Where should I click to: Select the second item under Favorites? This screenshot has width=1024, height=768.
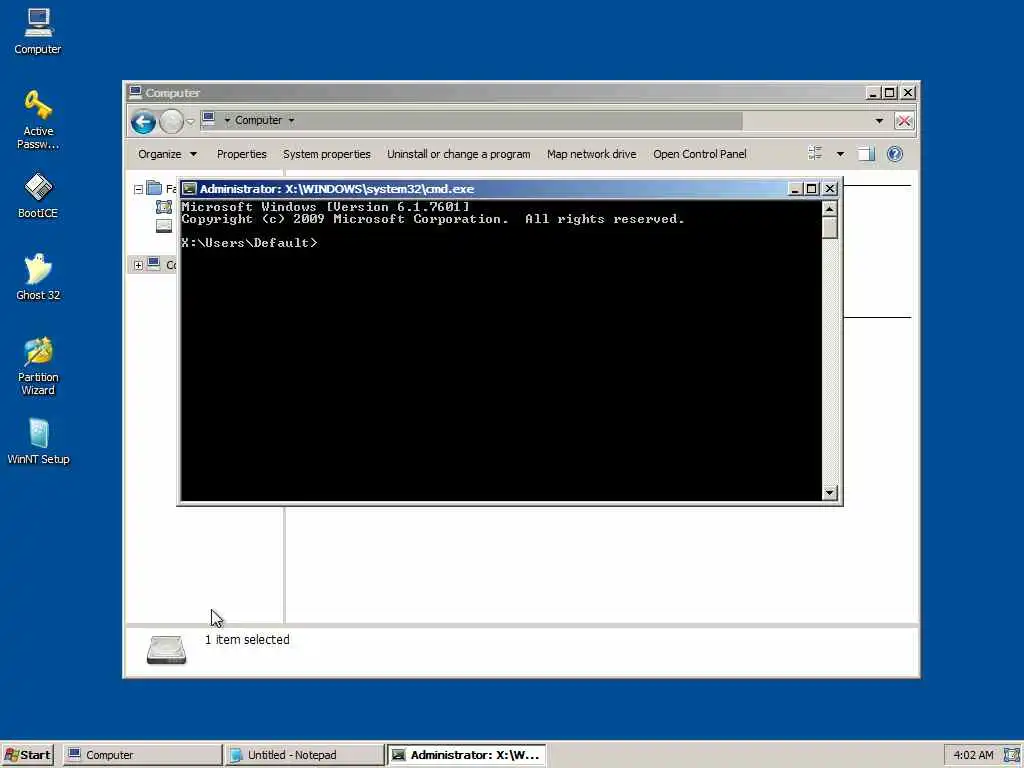(x=164, y=226)
